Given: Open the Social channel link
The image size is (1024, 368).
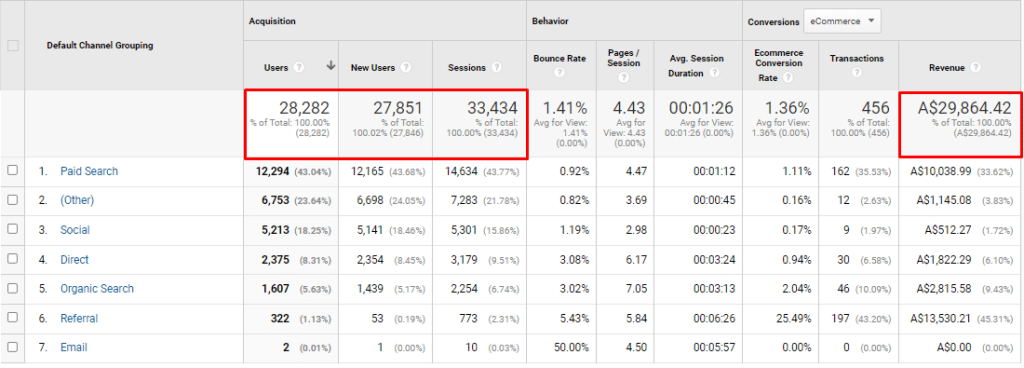Looking at the screenshot, I should click(x=75, y=230).
